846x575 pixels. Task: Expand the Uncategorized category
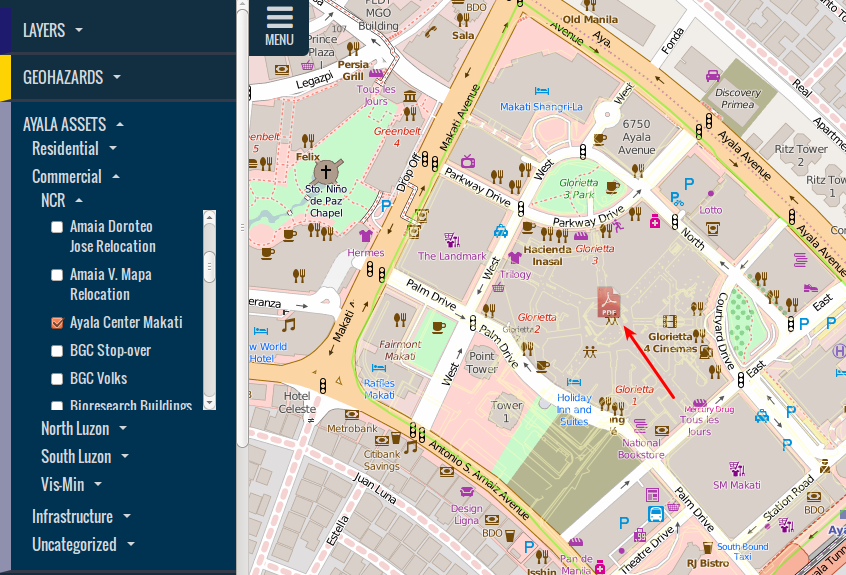(x=83, y=544)
